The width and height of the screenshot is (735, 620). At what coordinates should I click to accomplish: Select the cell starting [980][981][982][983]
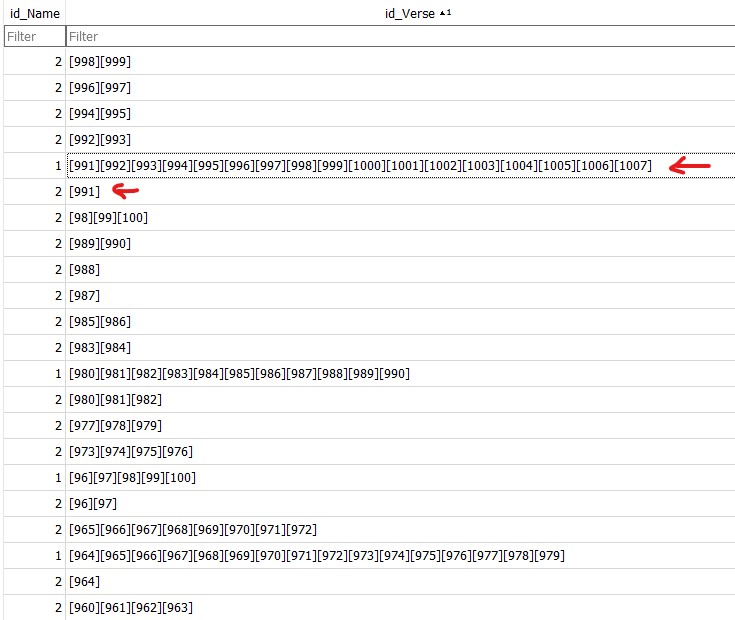[401, 373]
